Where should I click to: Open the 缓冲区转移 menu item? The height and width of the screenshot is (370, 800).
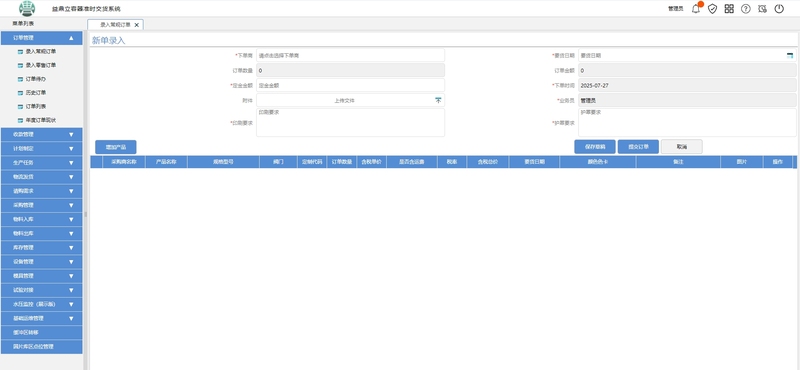point(41,332)
